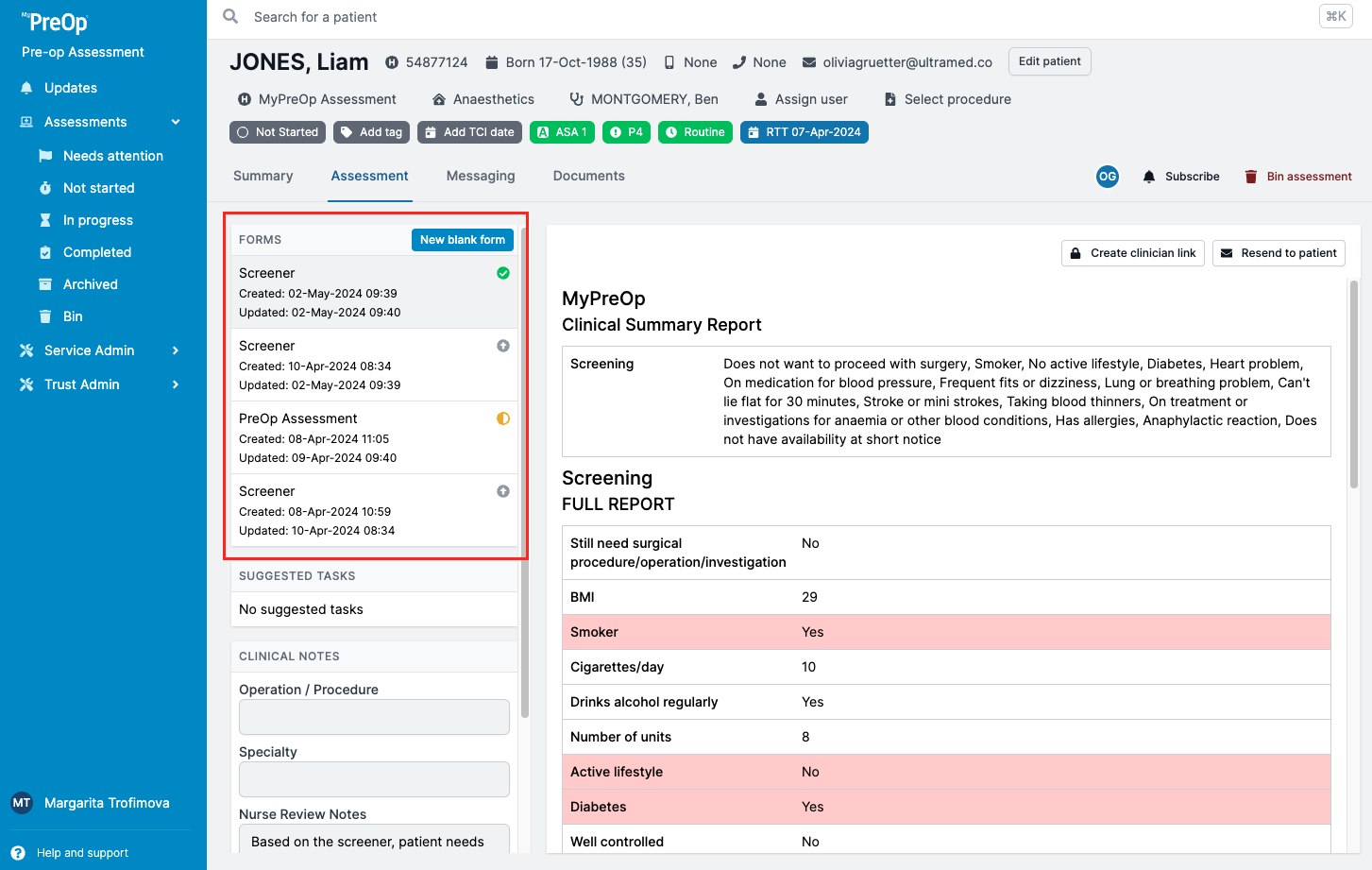Switch to the Messaging tab
The height and width of the screenshot is (870, 1372).
pyautogui.click(x=481, y=176)
